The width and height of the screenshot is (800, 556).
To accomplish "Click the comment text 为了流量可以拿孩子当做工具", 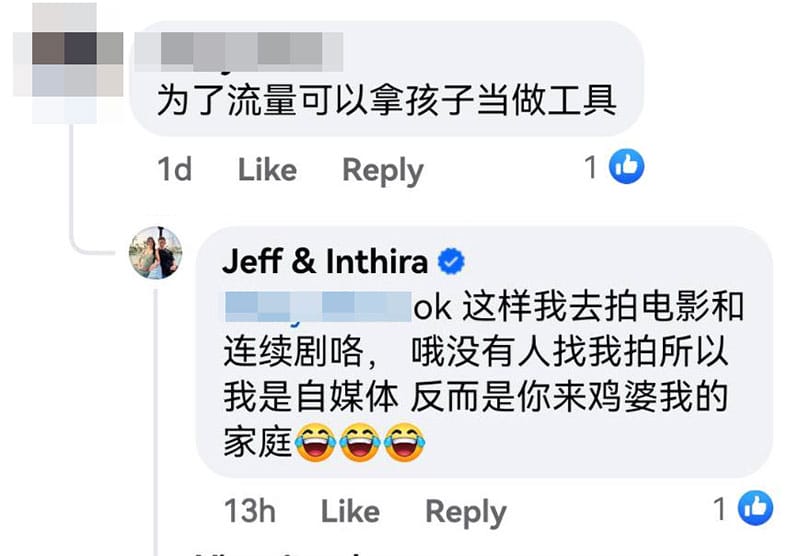I will coord(387,100).
